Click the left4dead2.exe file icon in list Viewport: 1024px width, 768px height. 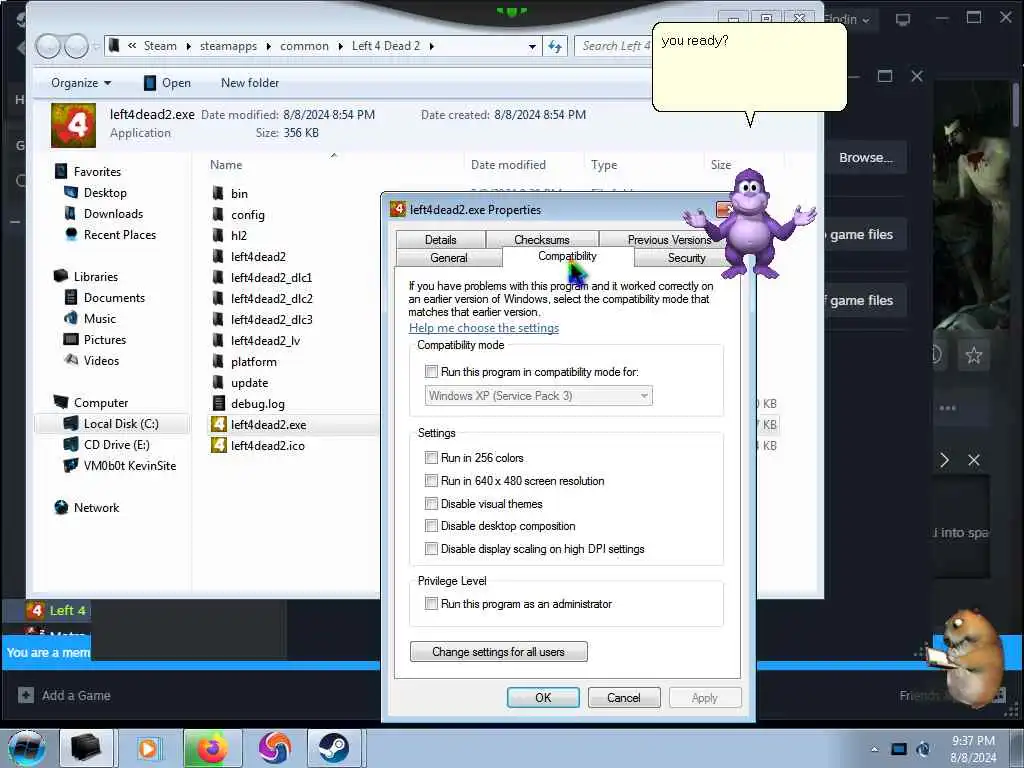(219, 424)
